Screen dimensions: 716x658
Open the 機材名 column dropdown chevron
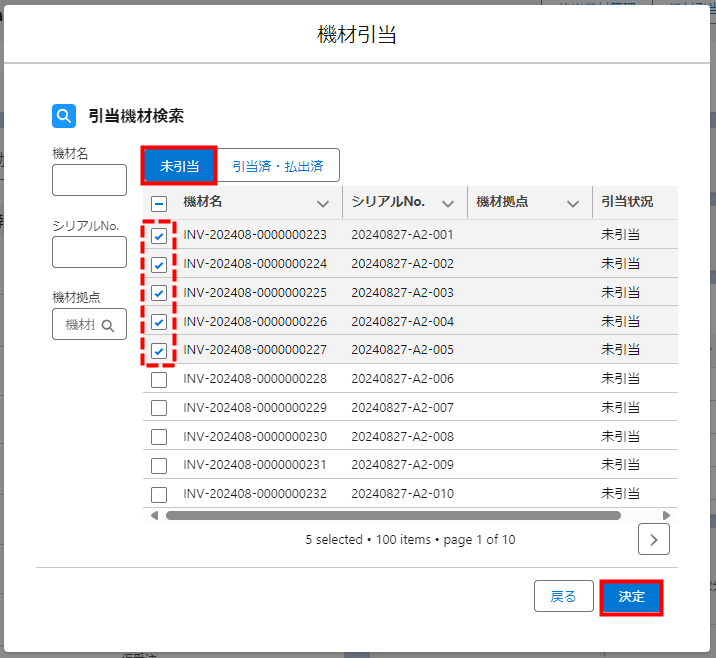pyautogui.click(x=322, y=203)
